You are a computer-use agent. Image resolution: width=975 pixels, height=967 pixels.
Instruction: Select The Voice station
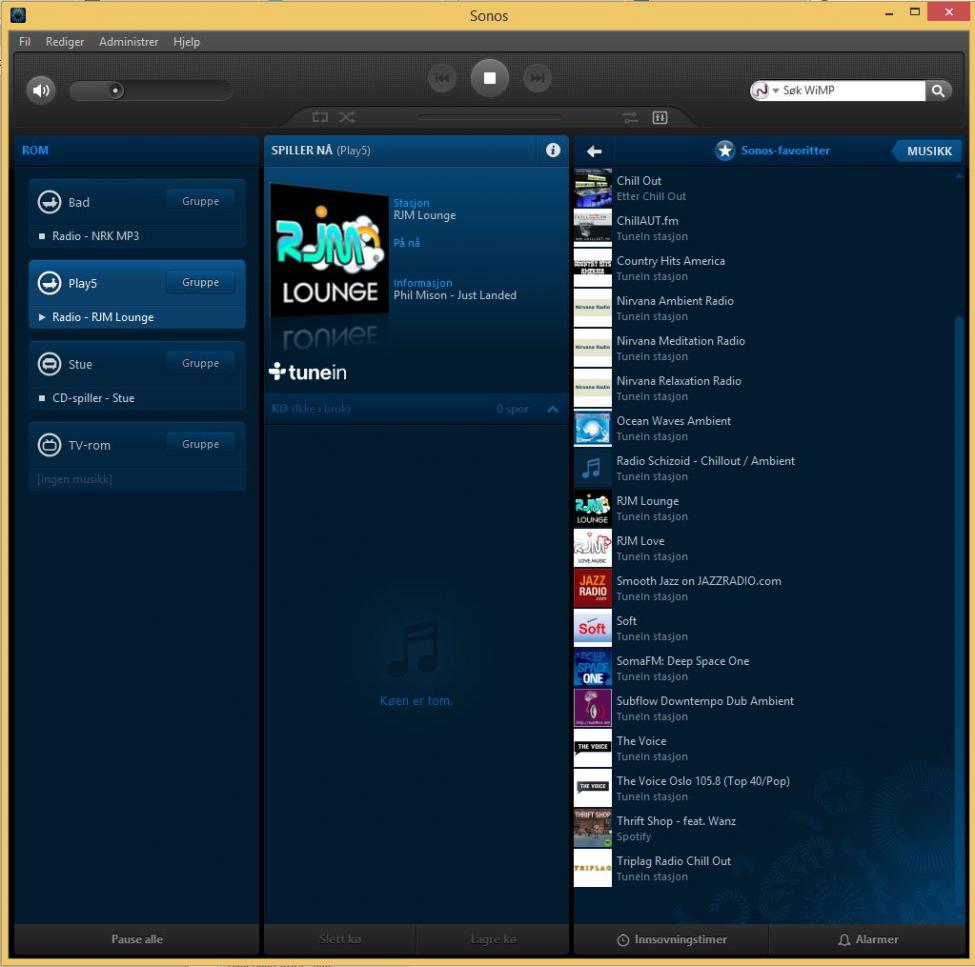click(x=765, y=748)
